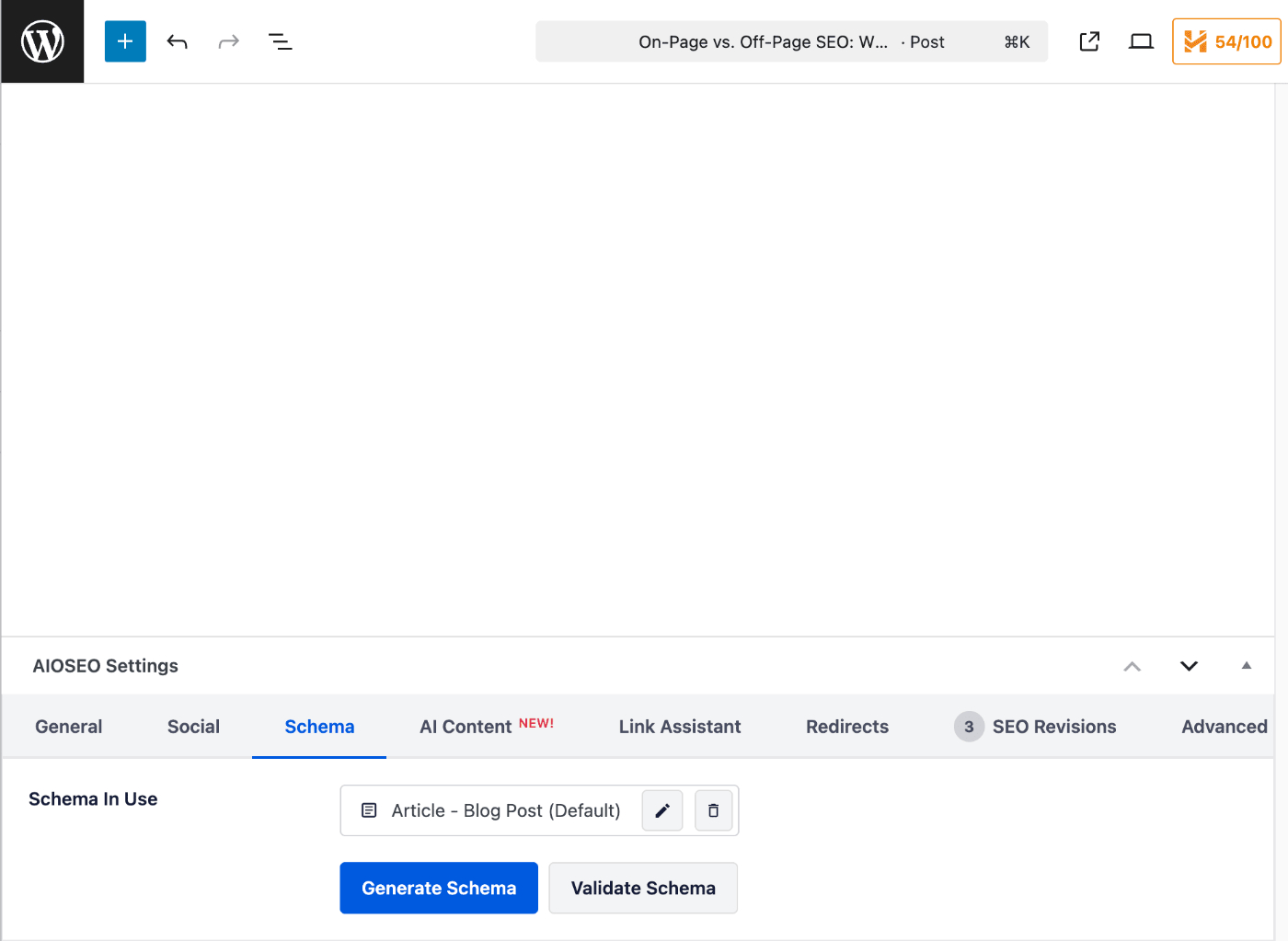This screenshot has width=1288, height=941.
Task: Move AIOSEO Settings panel up
Action: point(1133,666)
